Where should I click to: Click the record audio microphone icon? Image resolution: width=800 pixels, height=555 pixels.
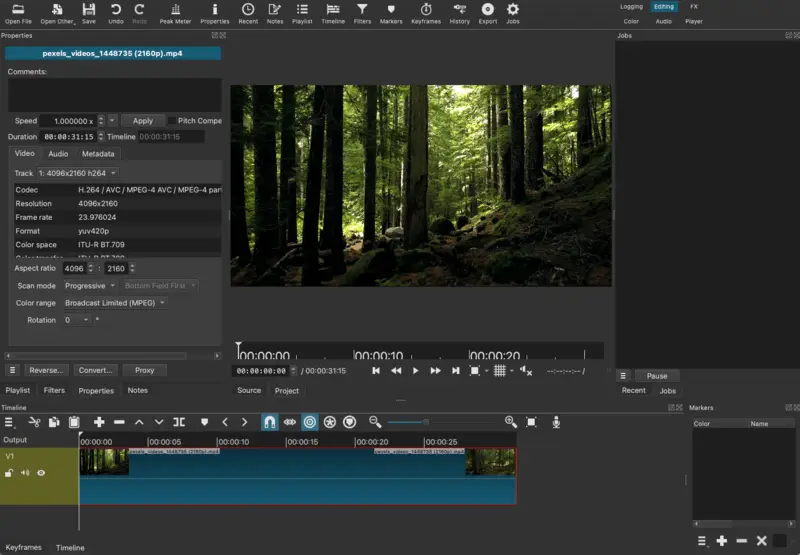coord(557,422)
